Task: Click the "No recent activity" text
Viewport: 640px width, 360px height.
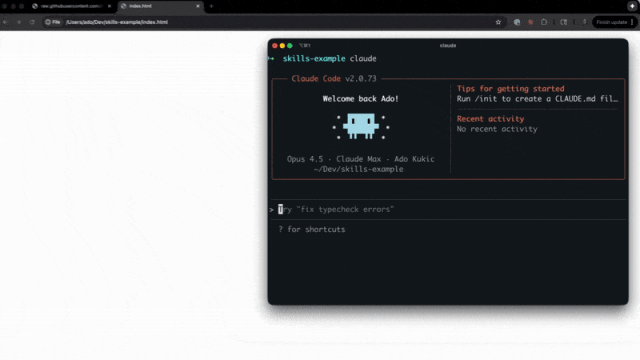Action: (497, 129)
